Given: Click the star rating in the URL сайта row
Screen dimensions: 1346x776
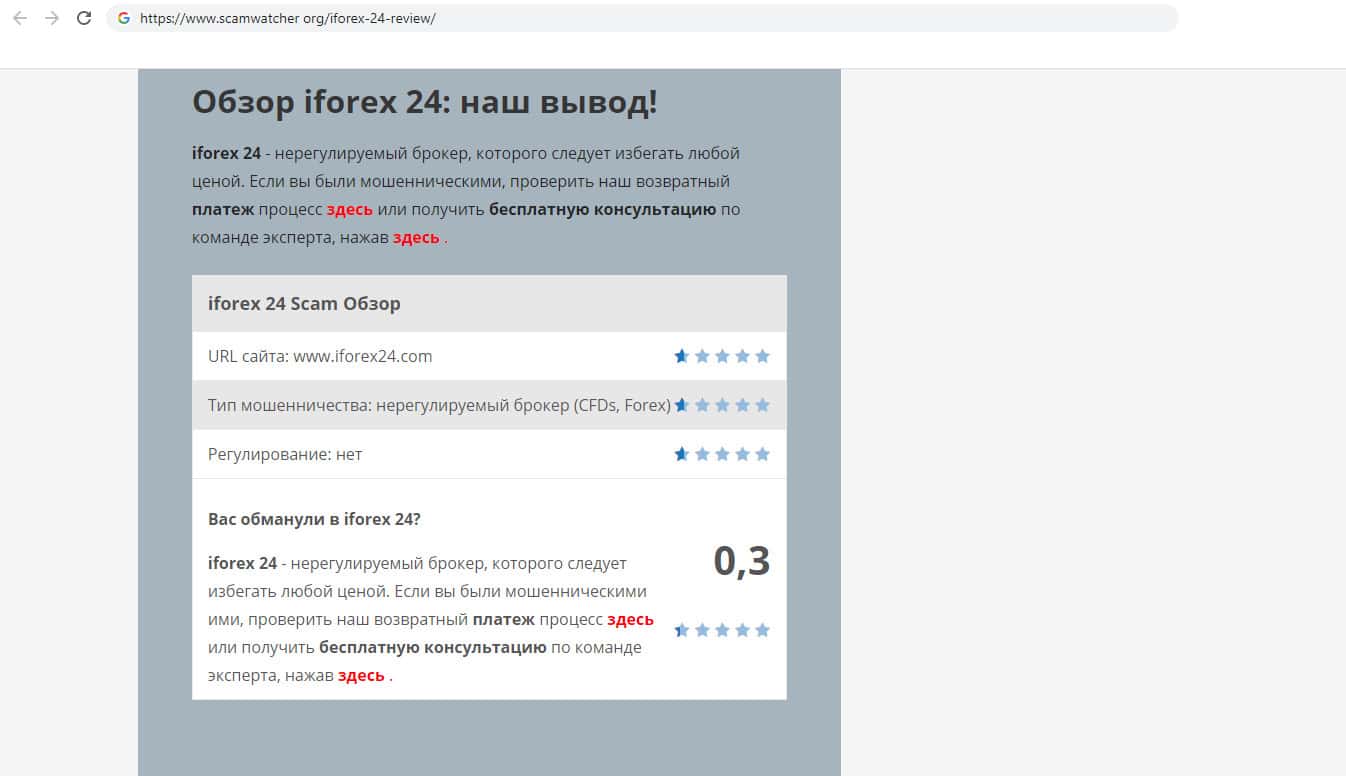Looking at the screenshot, I should coord(722,356).
